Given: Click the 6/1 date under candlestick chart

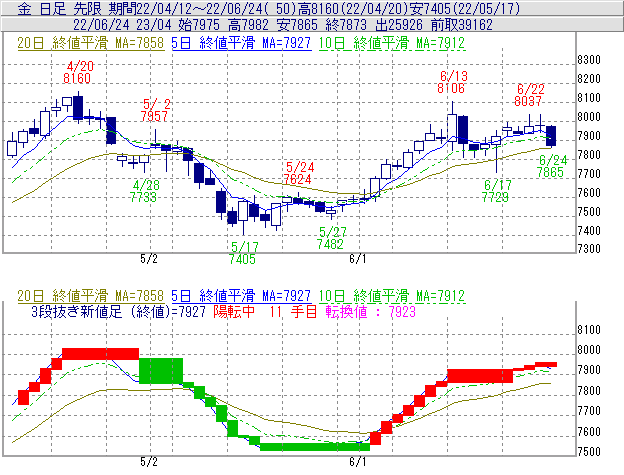Looking at the screenshot, I should [x=358, y=259].
